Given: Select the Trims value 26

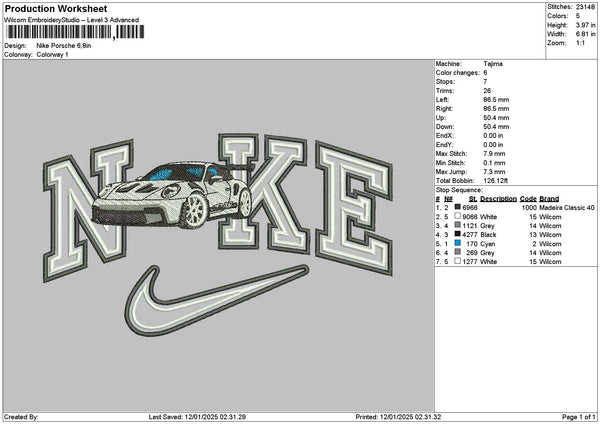Looking at the screenshot, I should (487, 91).
